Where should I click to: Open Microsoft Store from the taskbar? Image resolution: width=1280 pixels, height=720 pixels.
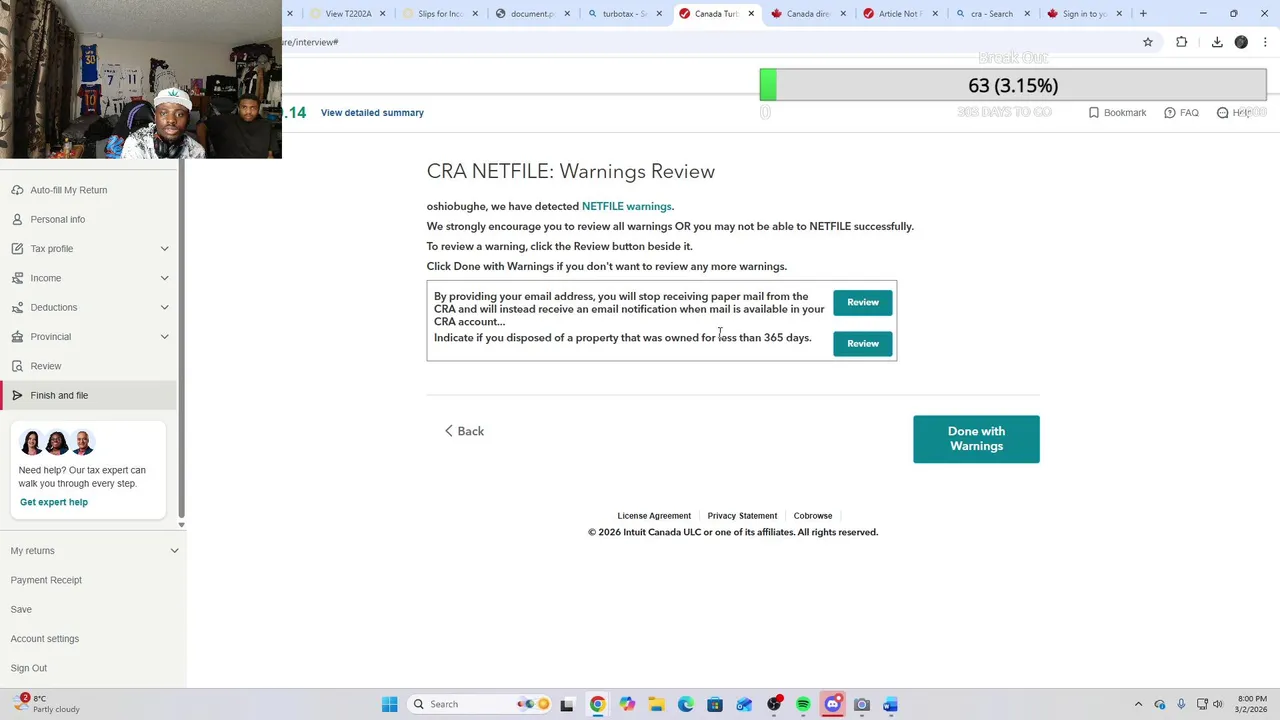(715, 704)
